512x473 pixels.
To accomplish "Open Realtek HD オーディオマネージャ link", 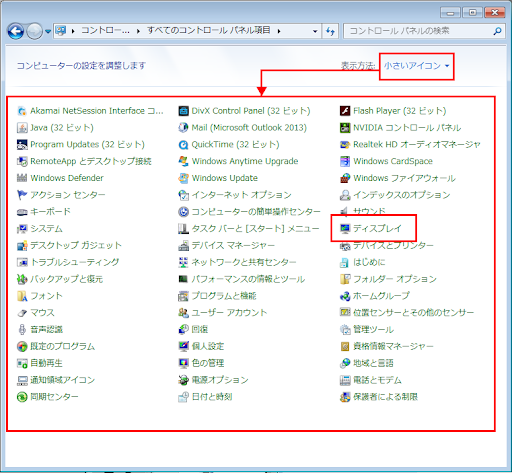I will point(417,144).
